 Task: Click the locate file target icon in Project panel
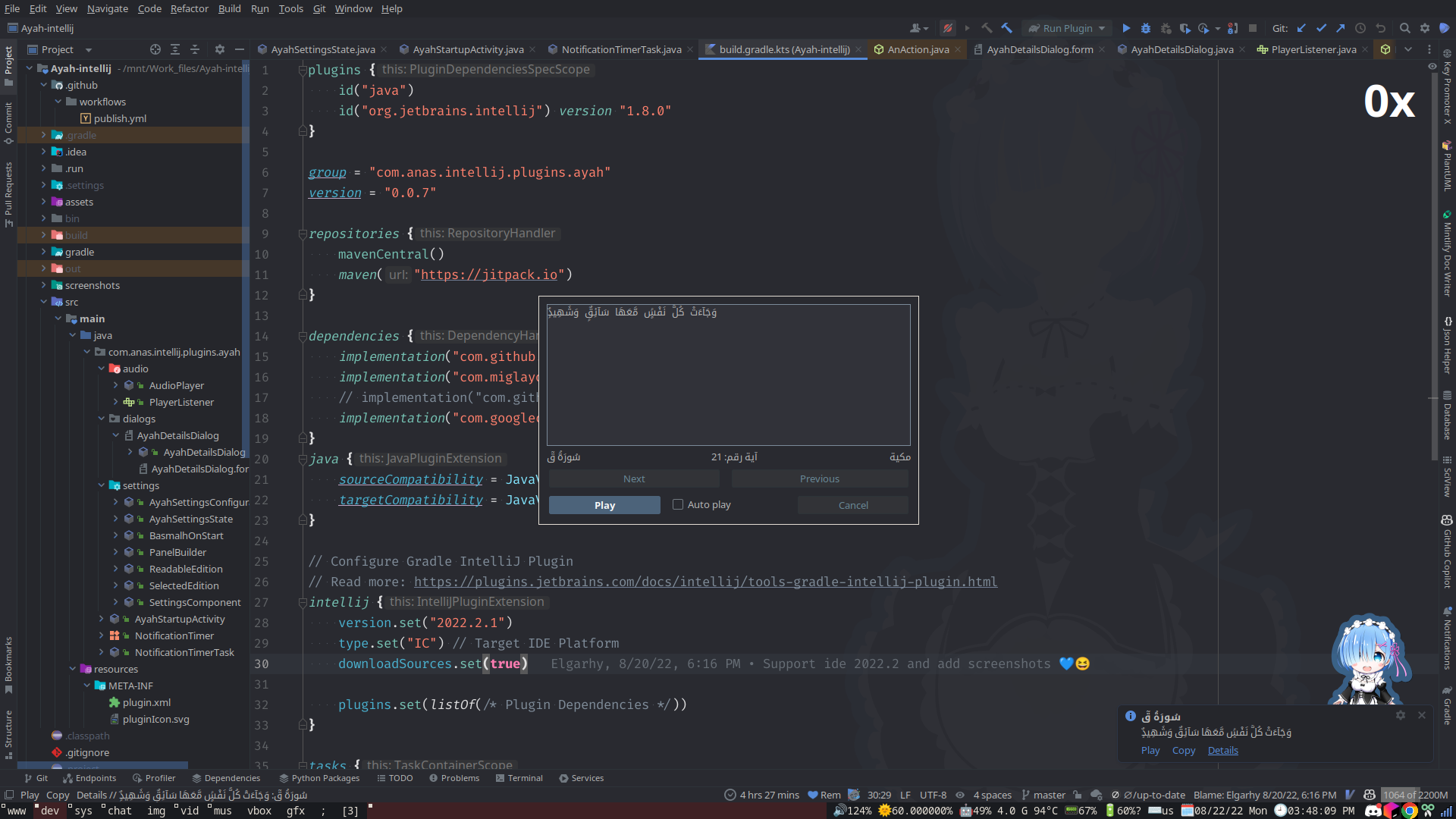pyautogui.click(x=155, y=49)
